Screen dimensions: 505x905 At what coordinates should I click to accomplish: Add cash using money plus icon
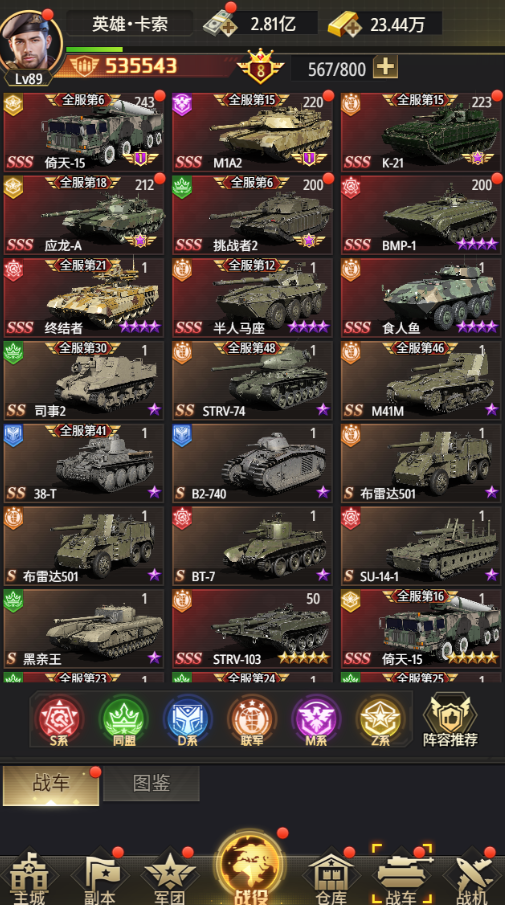(220, 24)
